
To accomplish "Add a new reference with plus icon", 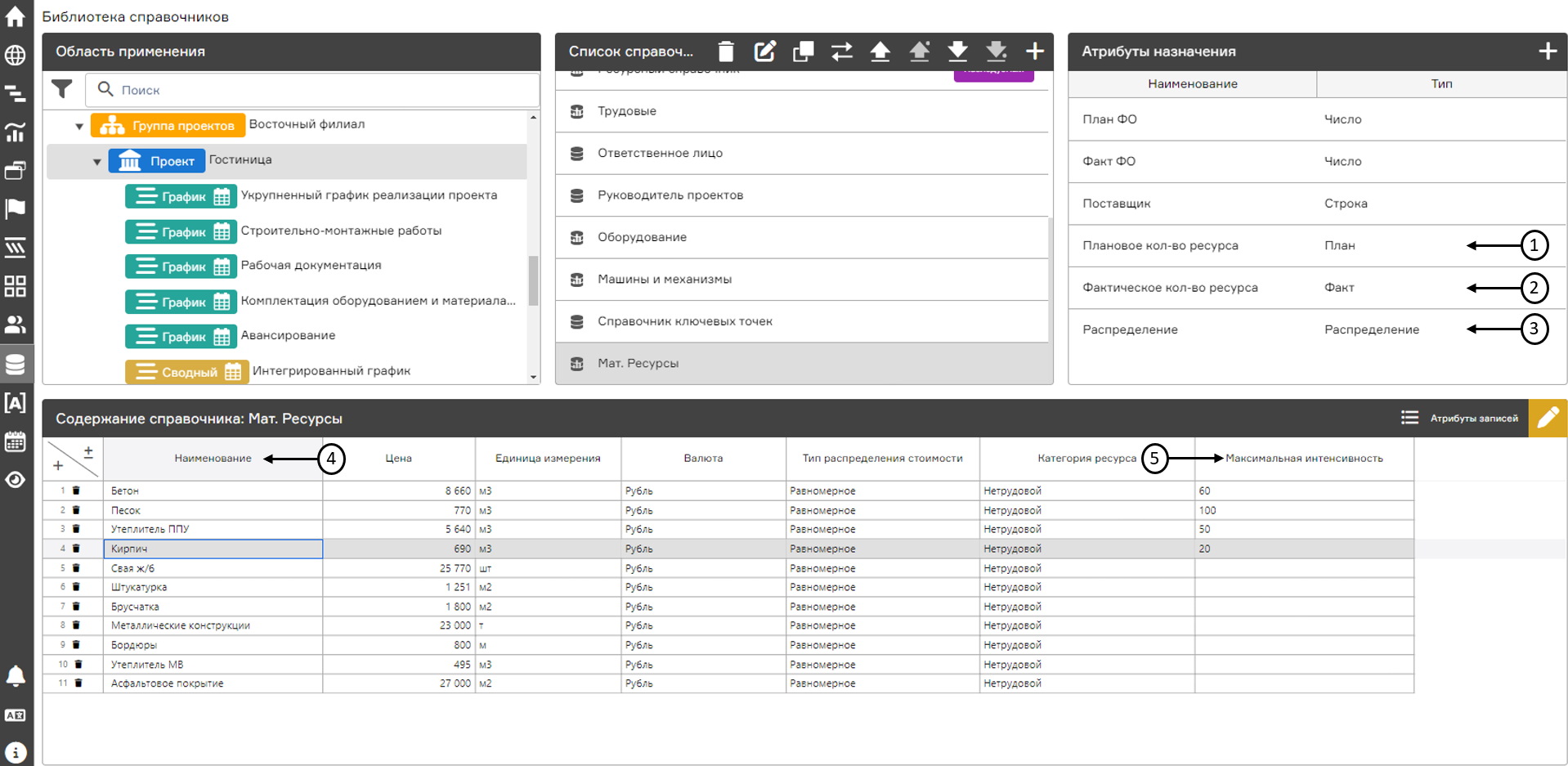I will [x=1035, y=52].
